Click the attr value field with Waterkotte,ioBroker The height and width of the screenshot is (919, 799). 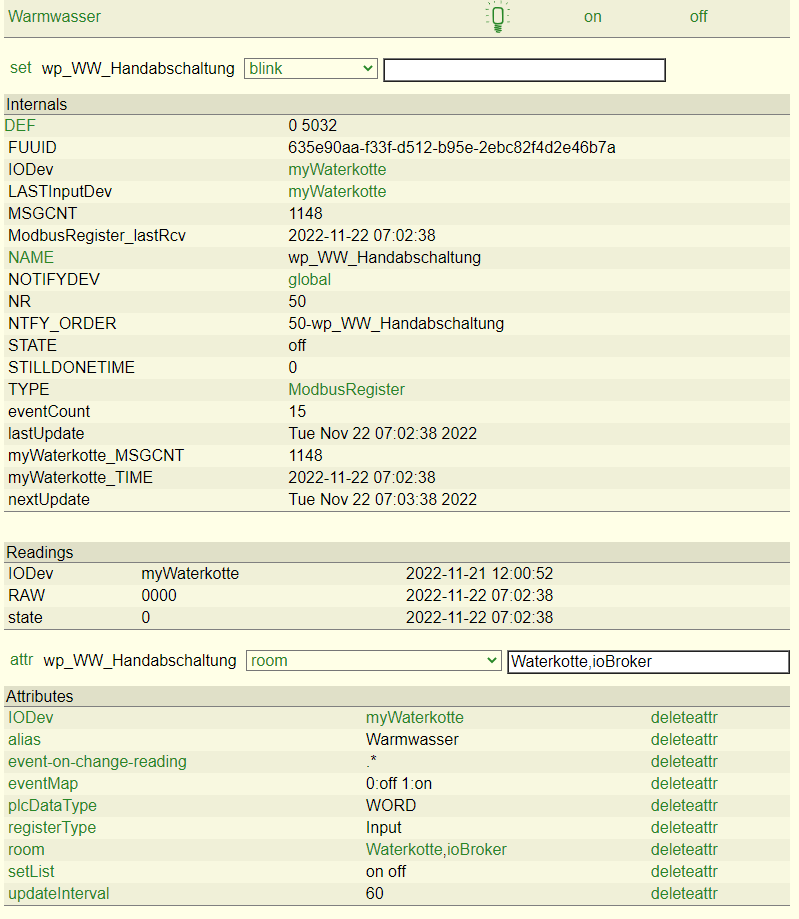click(648, 662)
